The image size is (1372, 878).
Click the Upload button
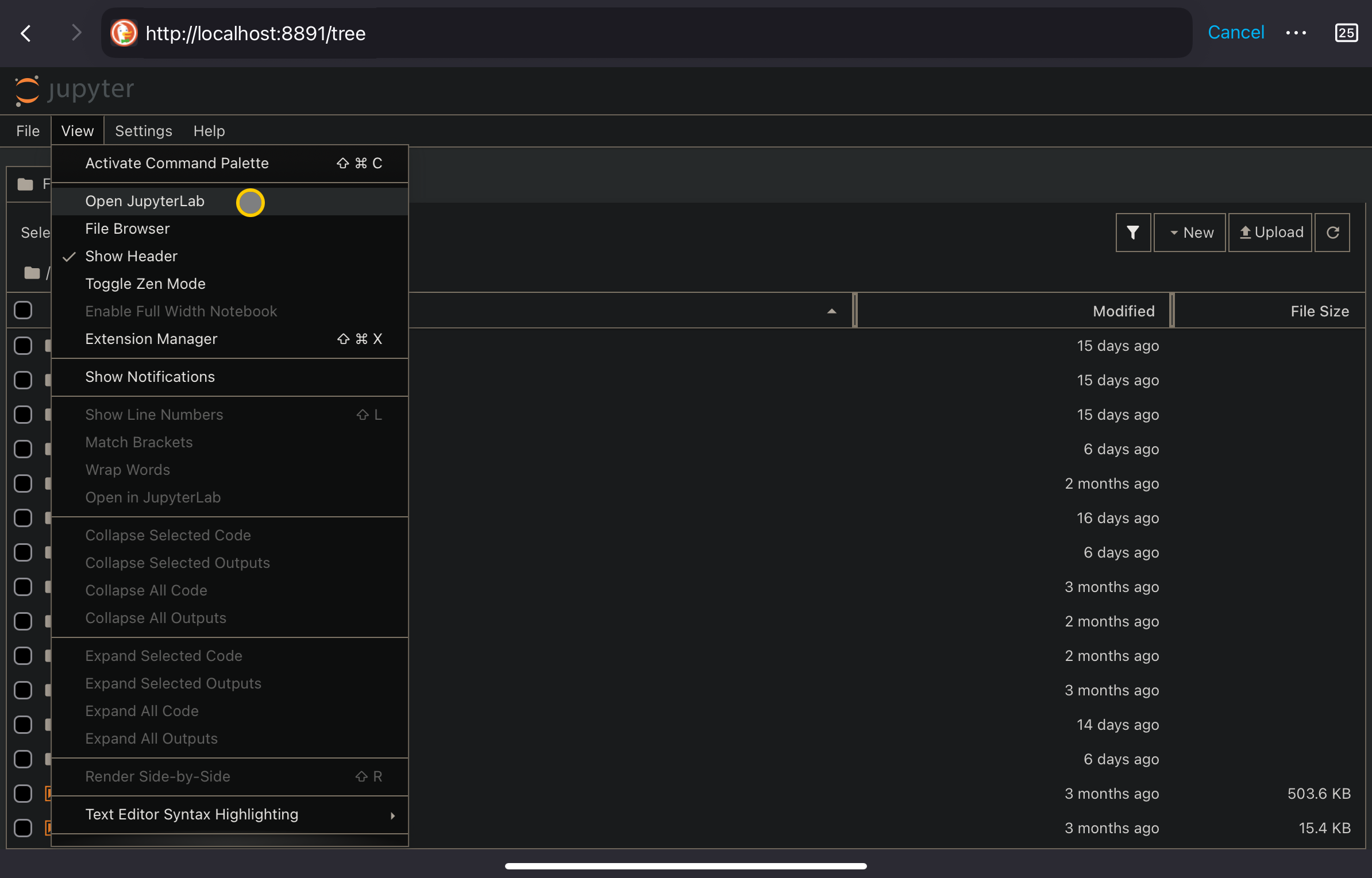pyautogui.click(x=1270, y=233)
